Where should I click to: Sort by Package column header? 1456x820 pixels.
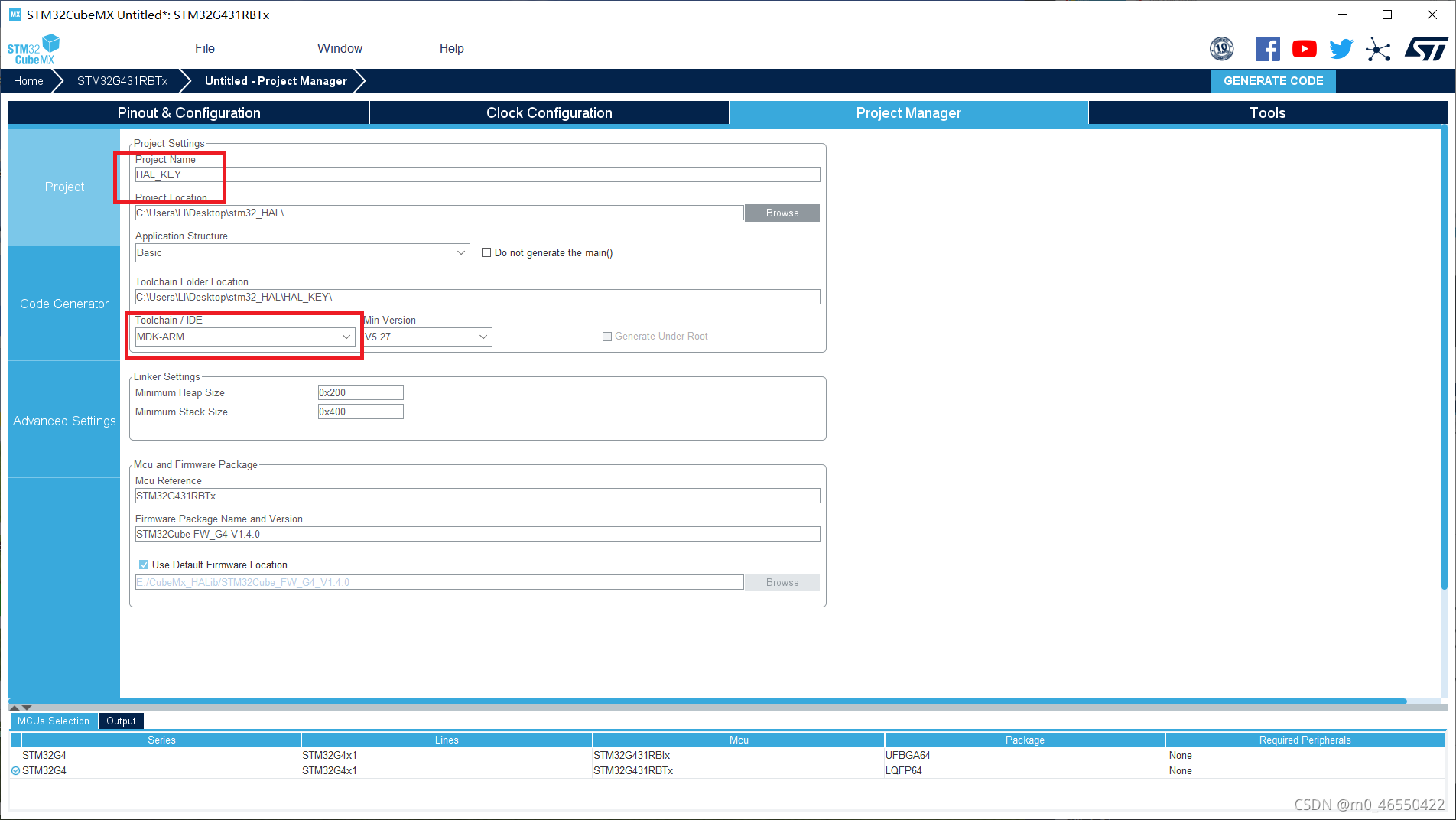1025,740
